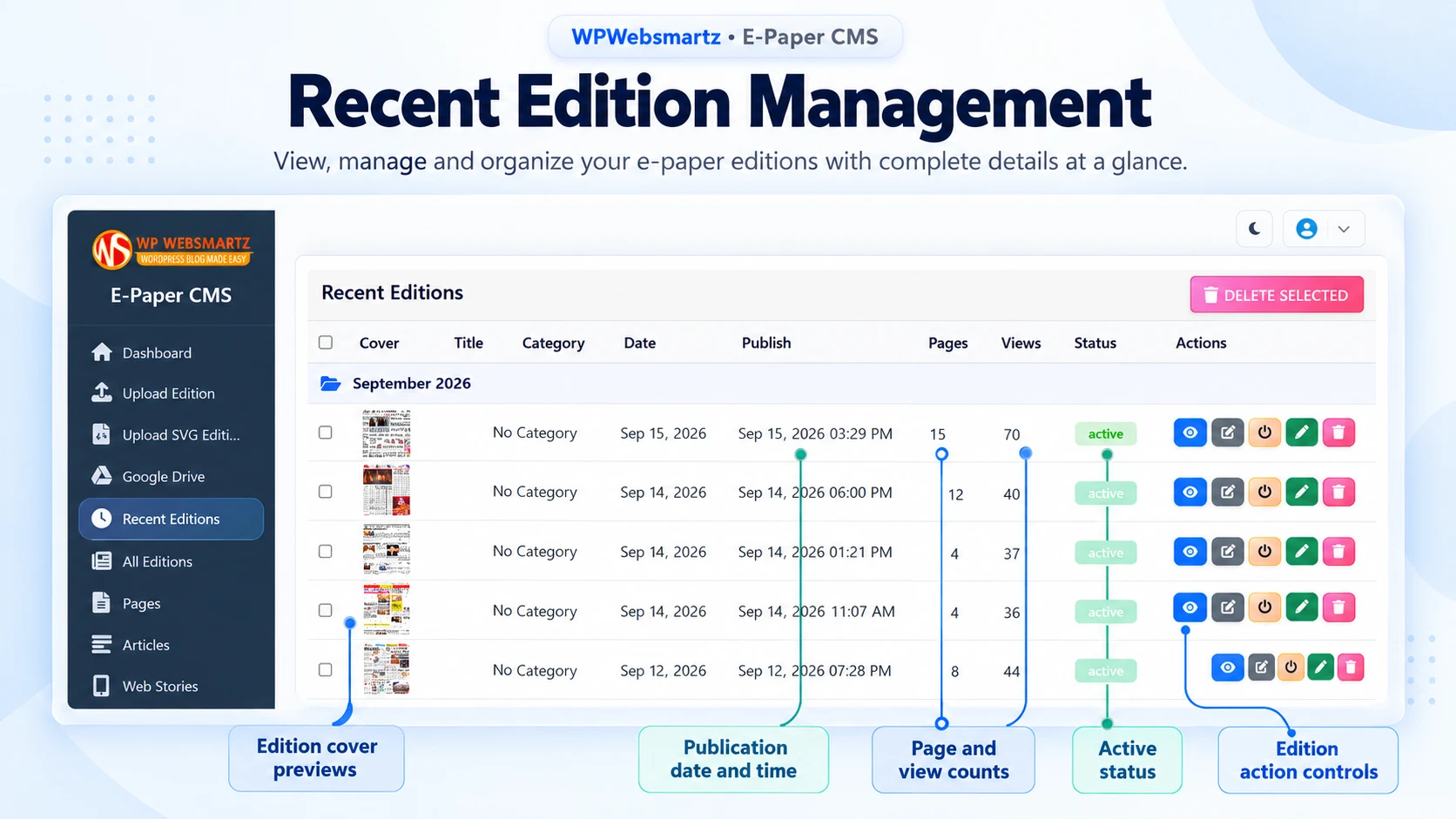This screenshot has width=1456, height=819.
Task: Toggle dark mode with the moon icon
Action: 1254,229
